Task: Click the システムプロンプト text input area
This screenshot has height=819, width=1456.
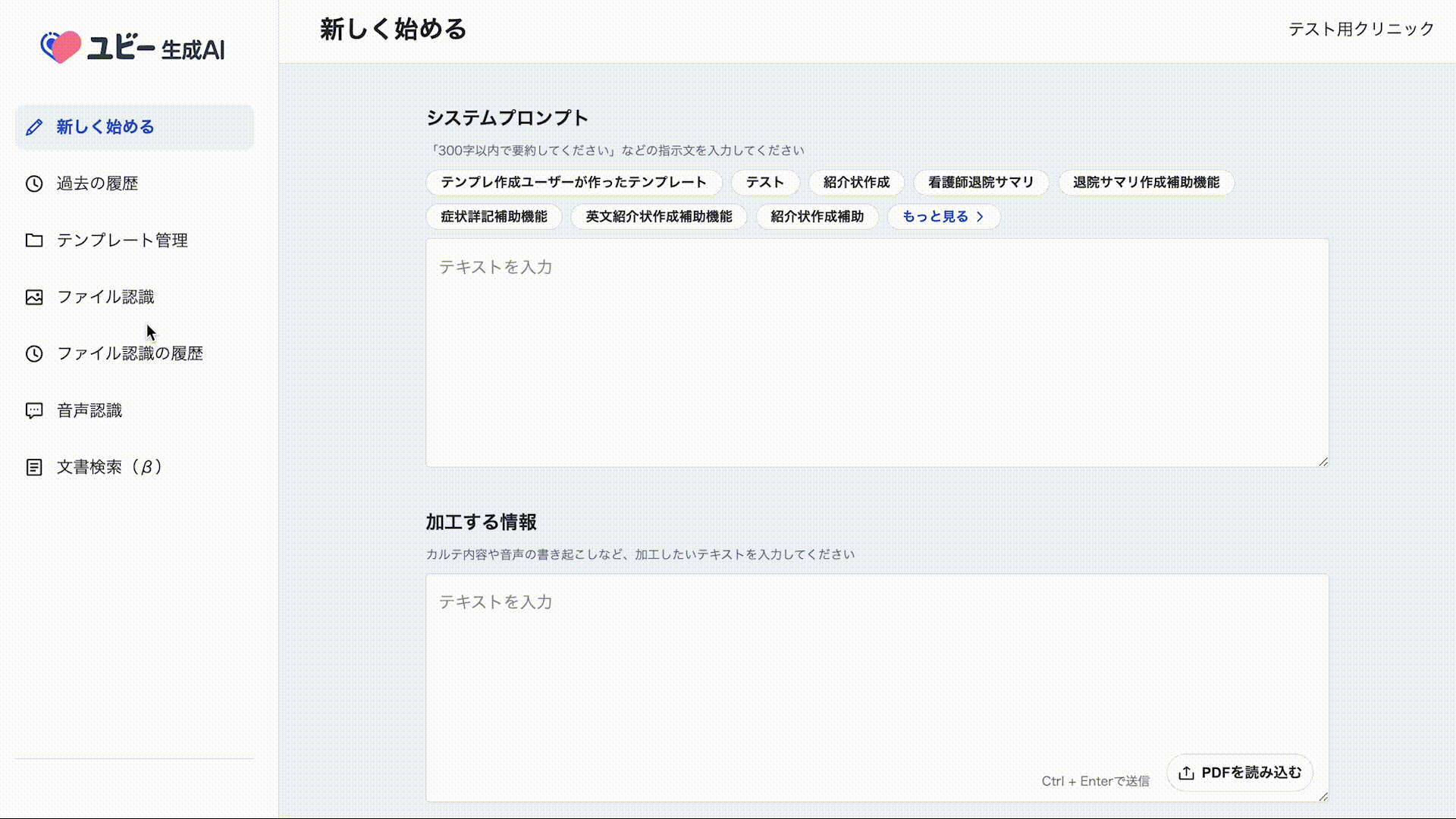Action: (876, 353)
